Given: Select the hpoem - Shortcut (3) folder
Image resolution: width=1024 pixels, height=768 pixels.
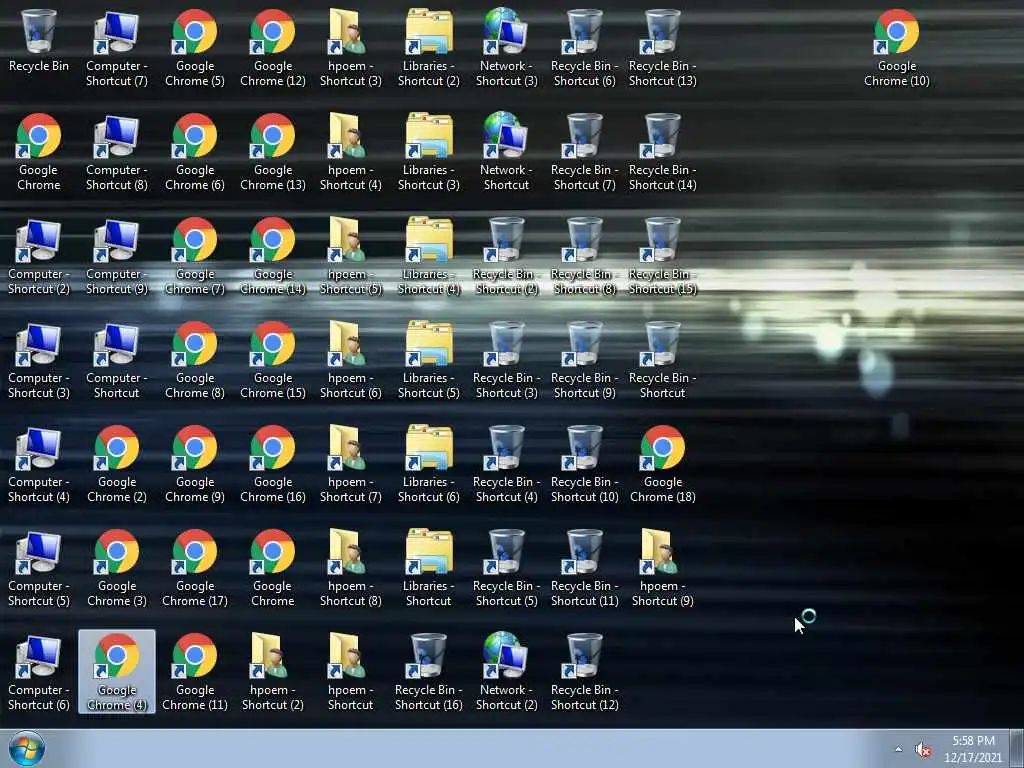Looking at the screenshot, I should 351,48.
